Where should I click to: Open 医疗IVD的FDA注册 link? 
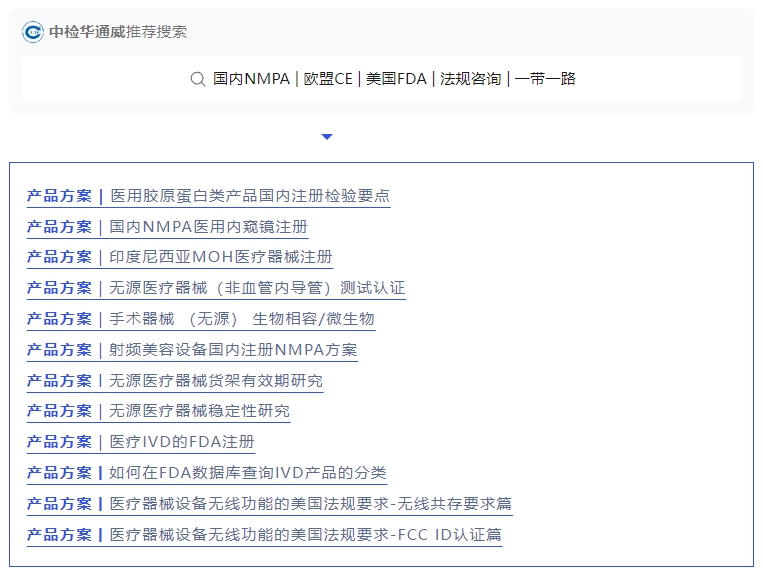tap(181, 442)
